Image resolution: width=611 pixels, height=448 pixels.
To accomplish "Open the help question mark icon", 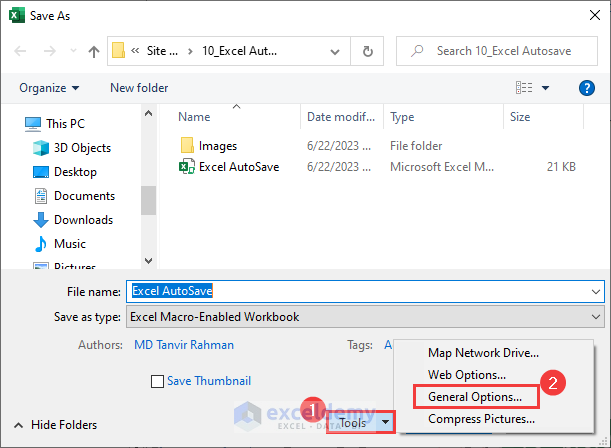I will (x=587, y=88).
